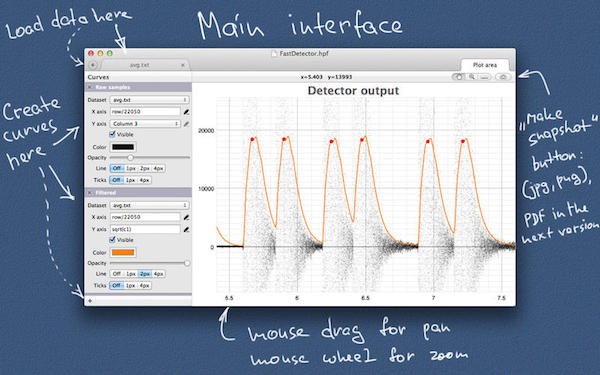Add a new curve with bottom plus button
The width and height of the screenshot is (600, 375).
pos(90,301)
